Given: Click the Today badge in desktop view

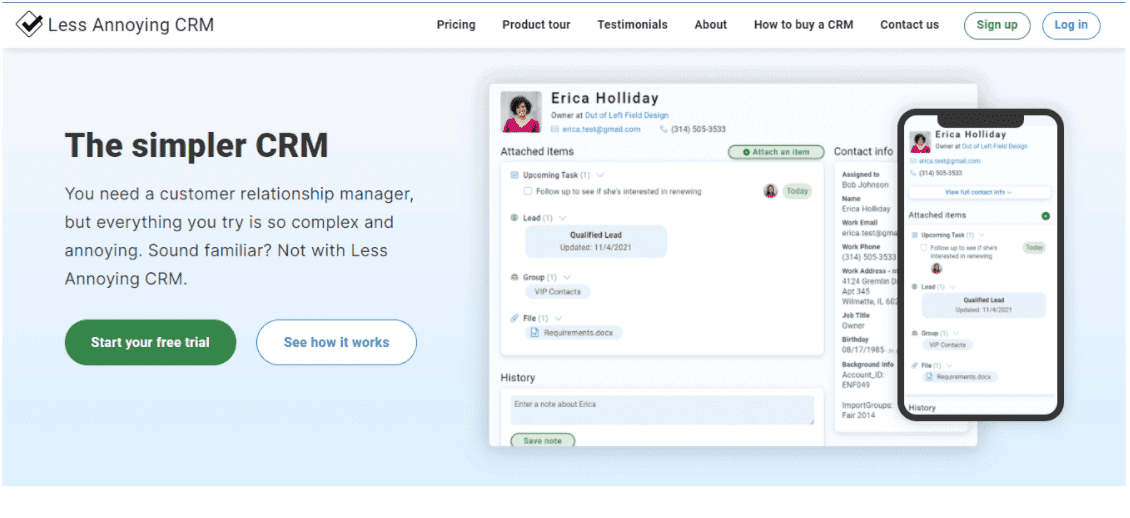Looking at the screenshot, I should (x=797, y=192).
